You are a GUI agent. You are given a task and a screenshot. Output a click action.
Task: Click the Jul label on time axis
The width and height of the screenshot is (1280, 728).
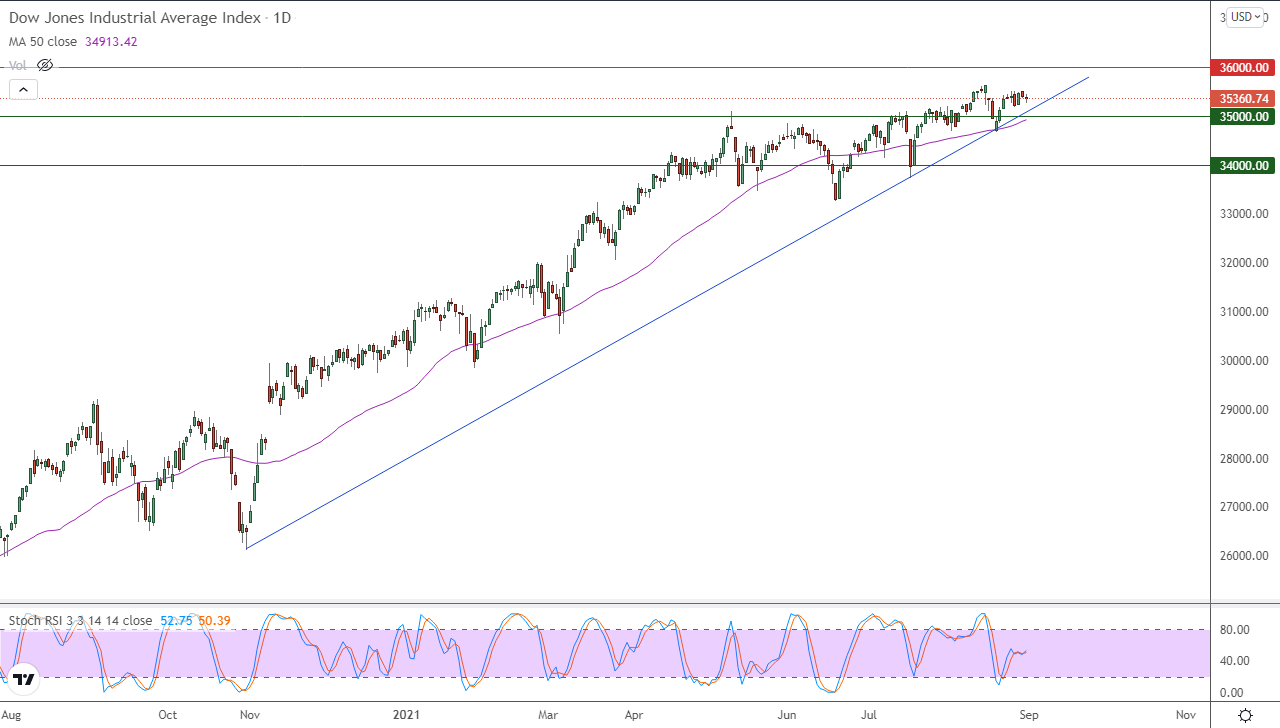click(x=870, y=715)
